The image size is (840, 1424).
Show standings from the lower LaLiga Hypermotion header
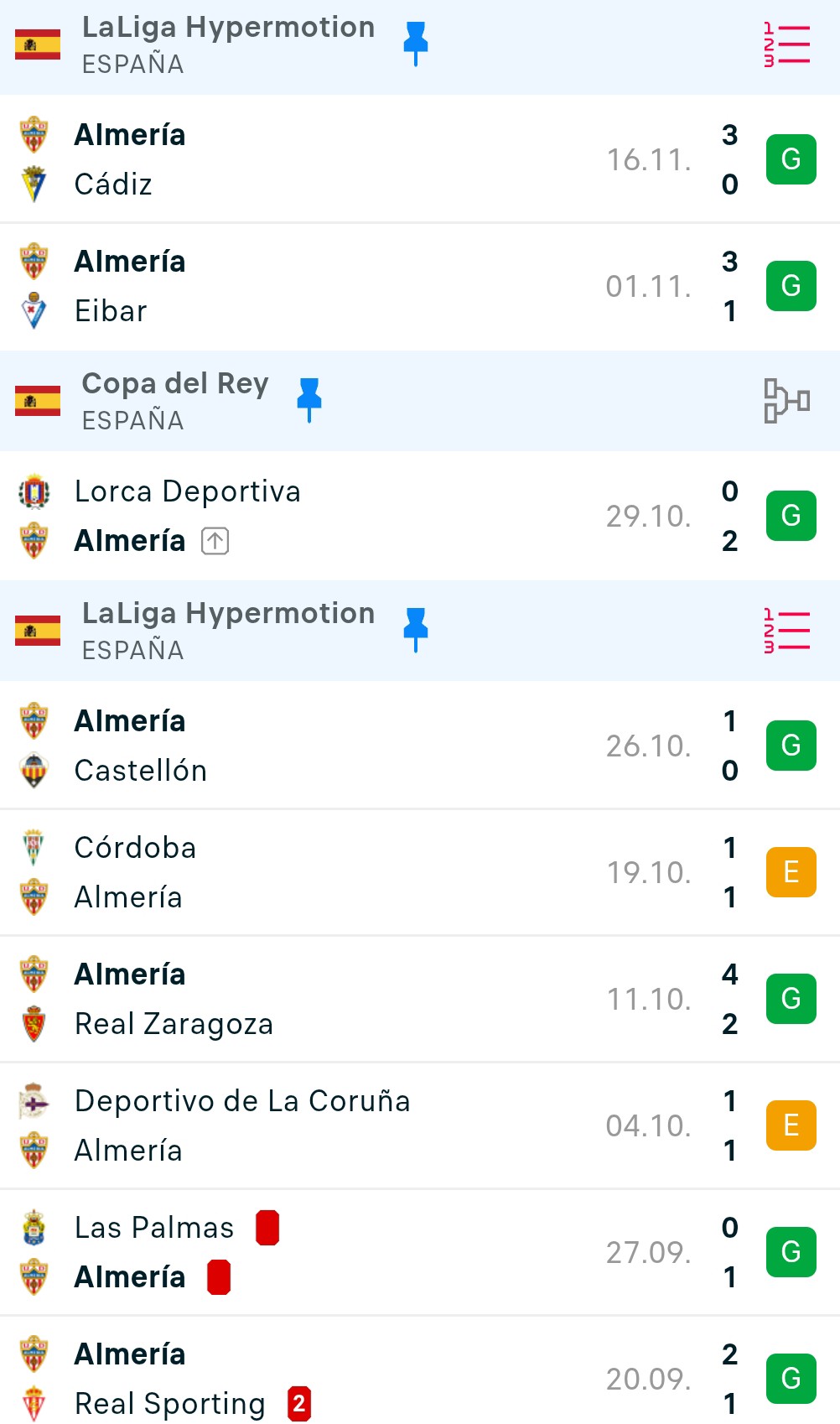[786, 631]
